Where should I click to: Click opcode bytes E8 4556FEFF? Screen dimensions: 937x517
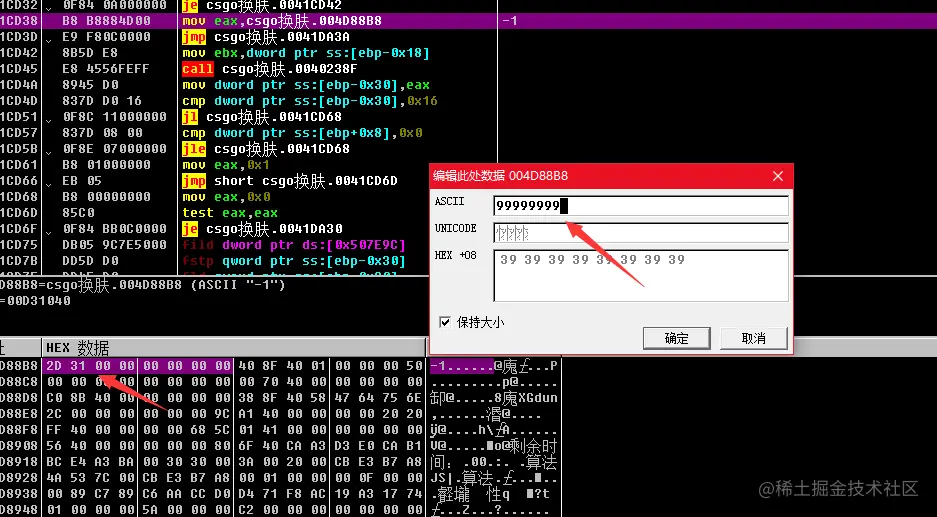[x=106, y=69]
